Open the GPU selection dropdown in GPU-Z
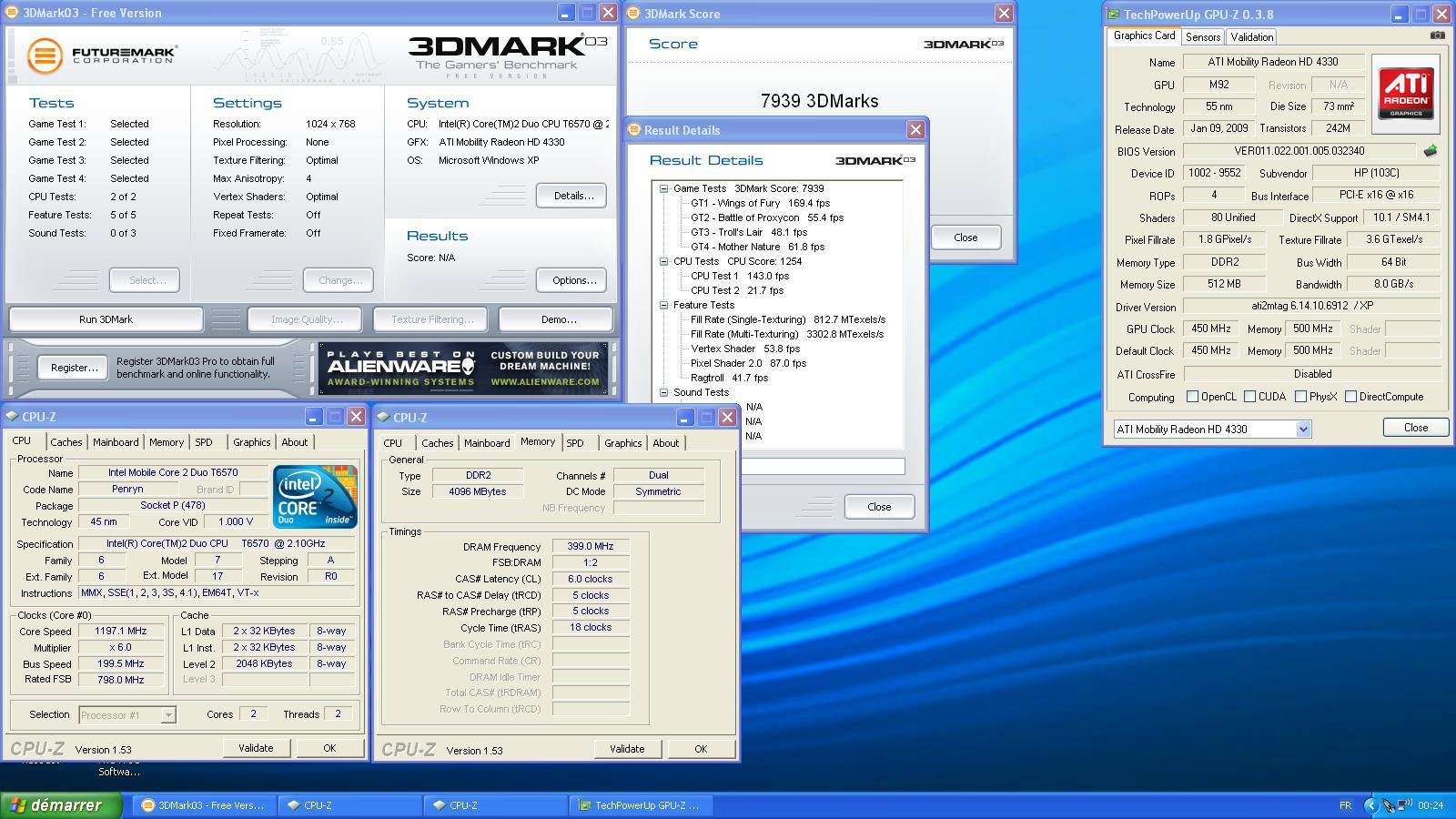The width and height of the screenshot is (1456, 819). pyautogui.click(x=1303, y=429)
